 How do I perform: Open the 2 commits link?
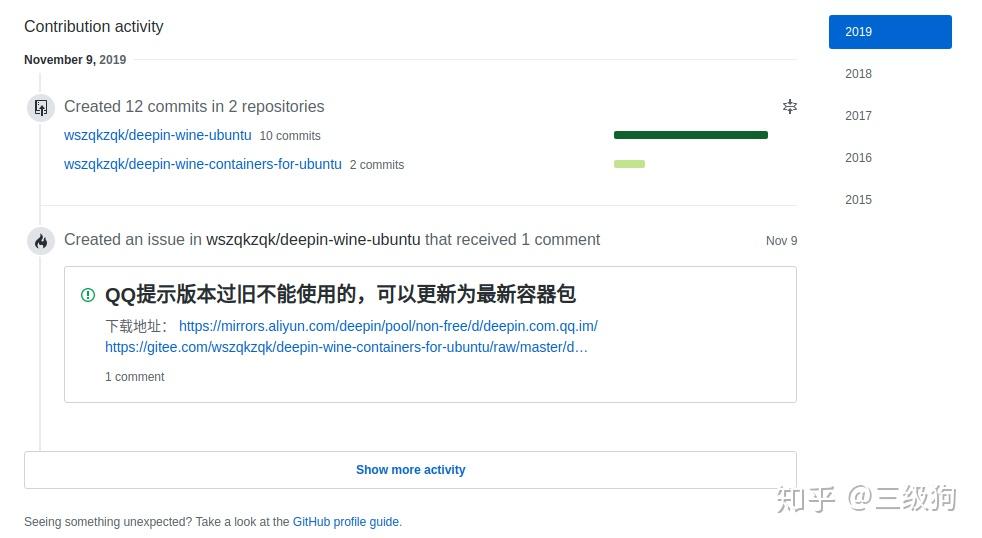tap(377, 165)
